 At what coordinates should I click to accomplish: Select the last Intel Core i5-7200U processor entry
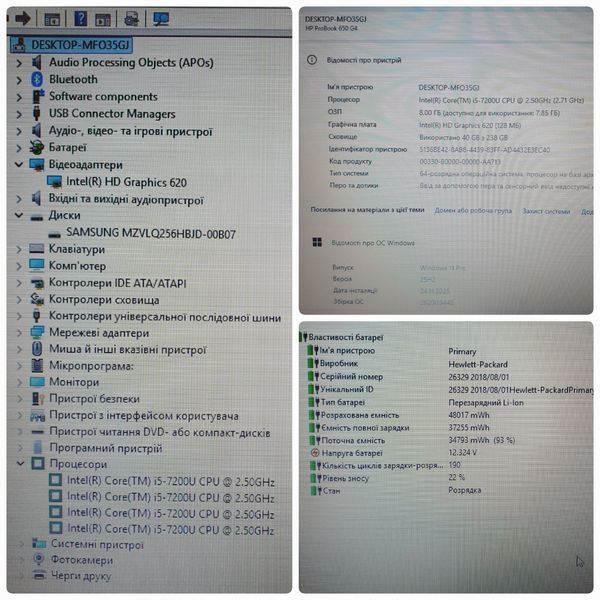click(171, 530)
